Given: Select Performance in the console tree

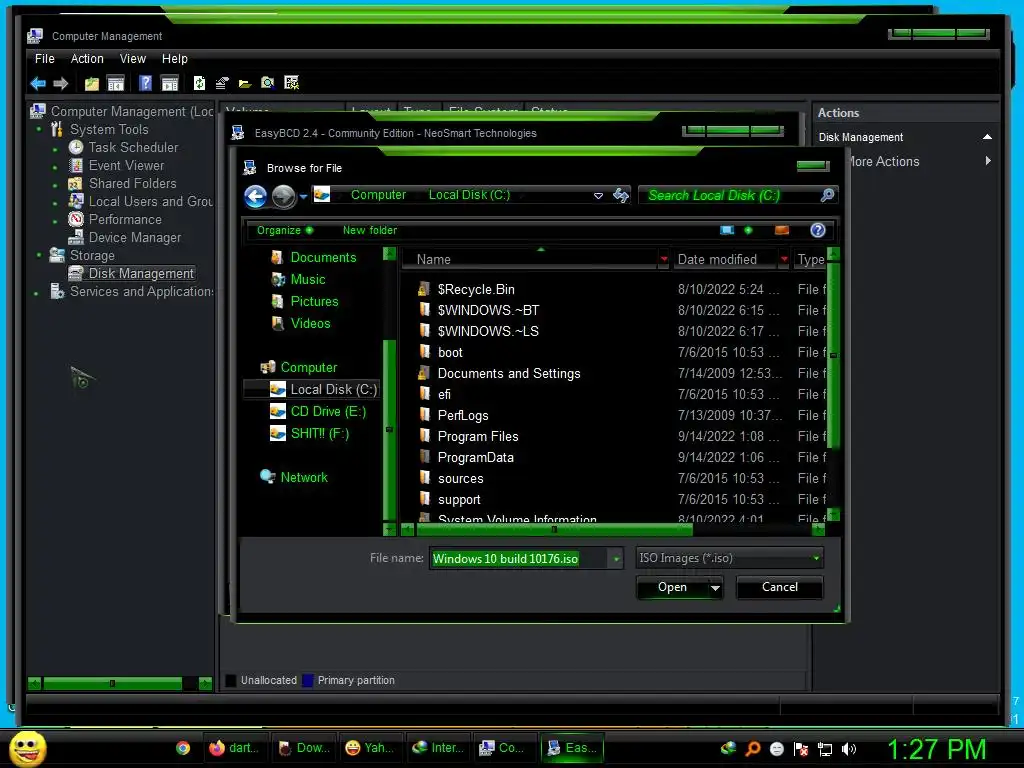Looking at the screenshot, I should click(125, 219).
